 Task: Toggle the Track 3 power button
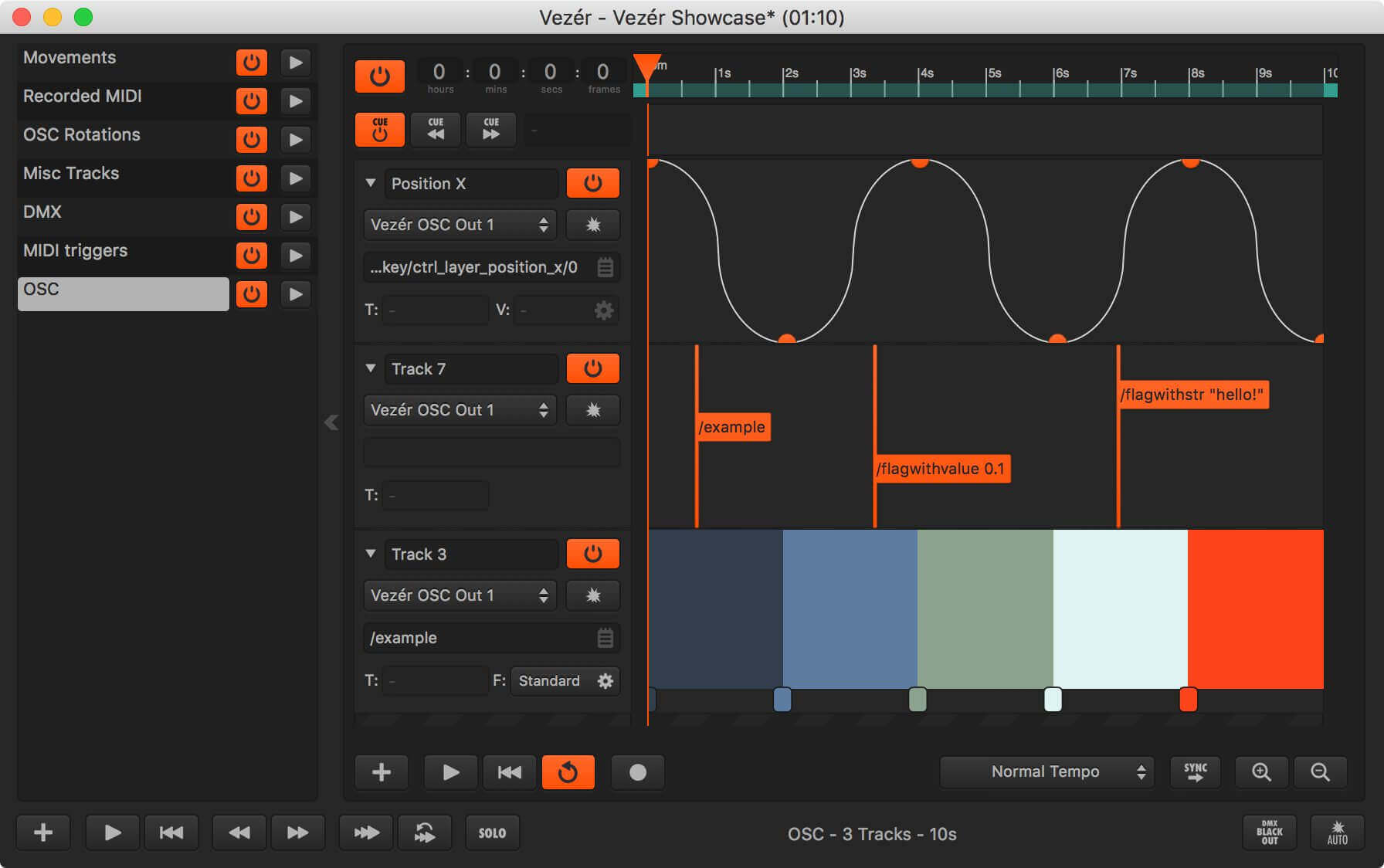(x=593, y=554)
